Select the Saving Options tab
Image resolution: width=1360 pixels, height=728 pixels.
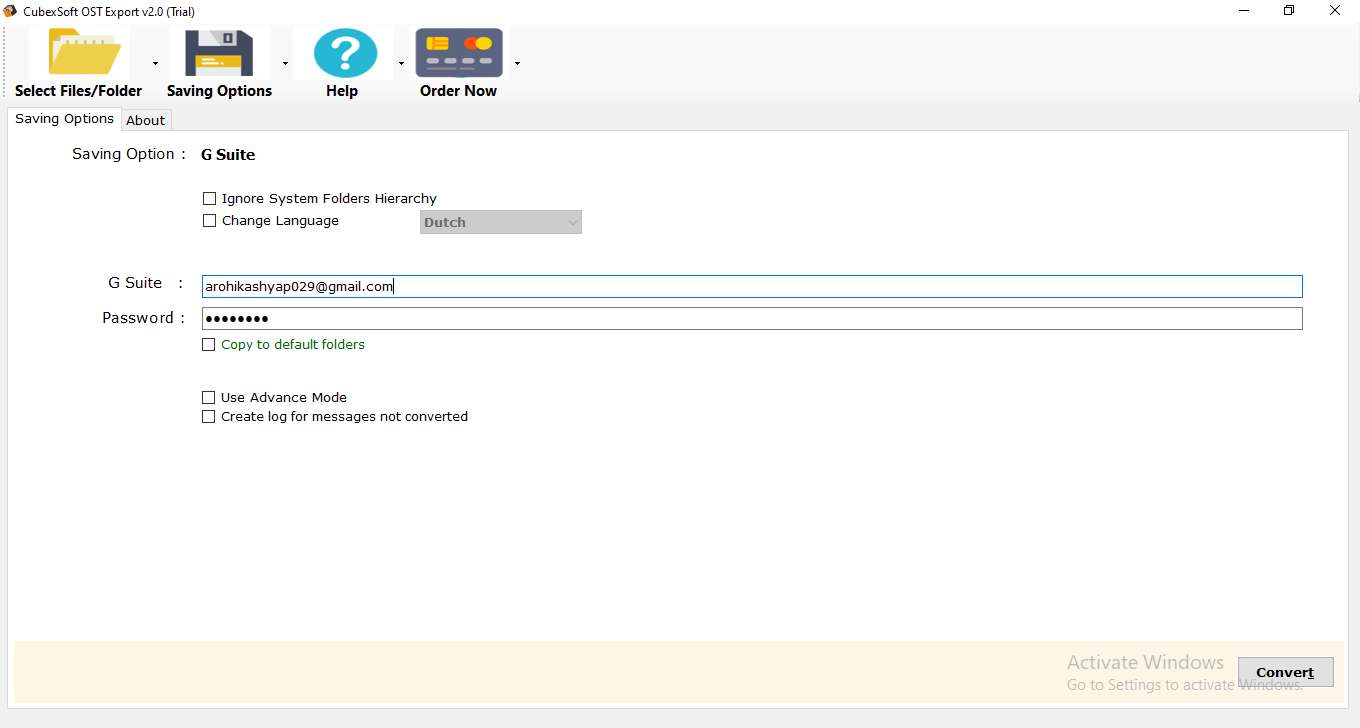click(x=64, y=119)
